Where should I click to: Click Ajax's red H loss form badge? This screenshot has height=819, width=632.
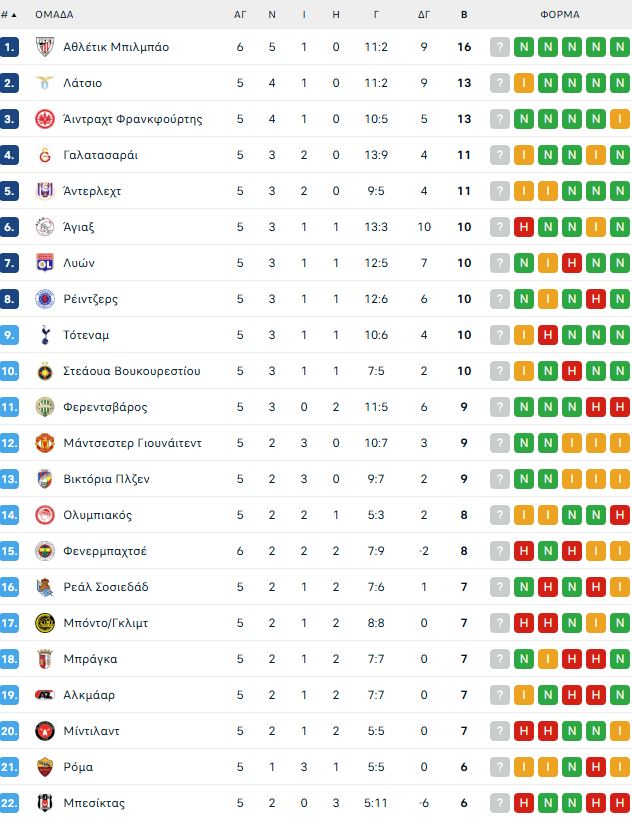(x=524, y=227)
